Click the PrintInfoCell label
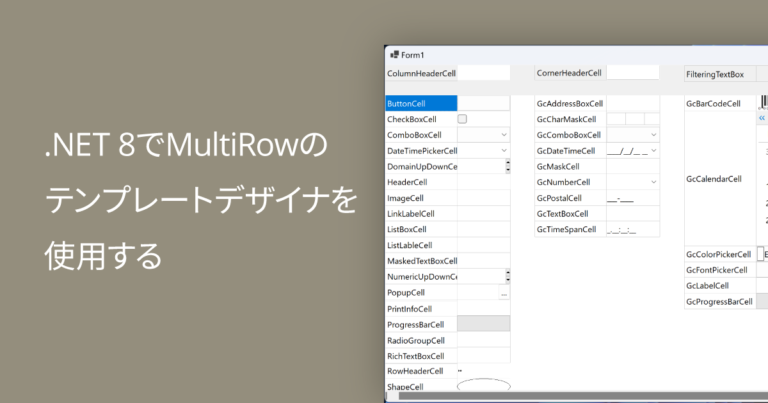Screen dimensions: 768x403 pos(409,308)
